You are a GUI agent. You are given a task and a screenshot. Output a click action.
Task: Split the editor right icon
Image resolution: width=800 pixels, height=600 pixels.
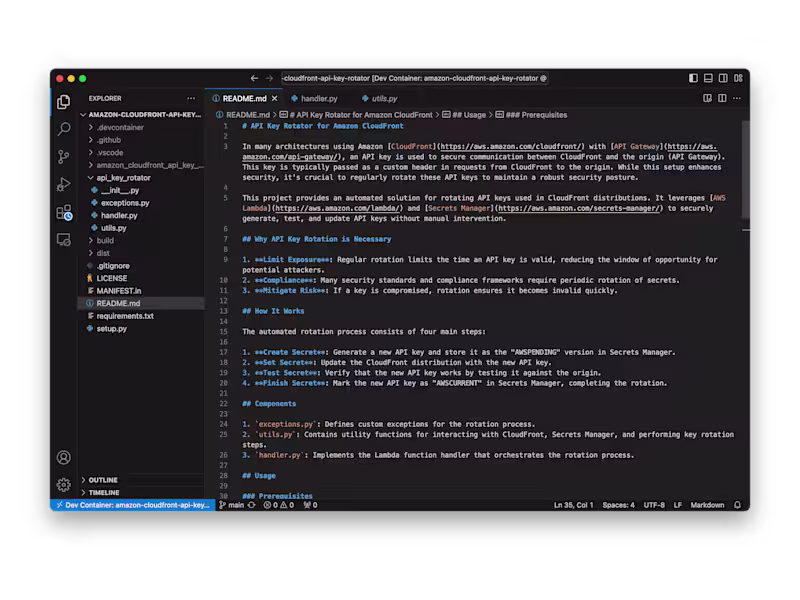point(722,98)
